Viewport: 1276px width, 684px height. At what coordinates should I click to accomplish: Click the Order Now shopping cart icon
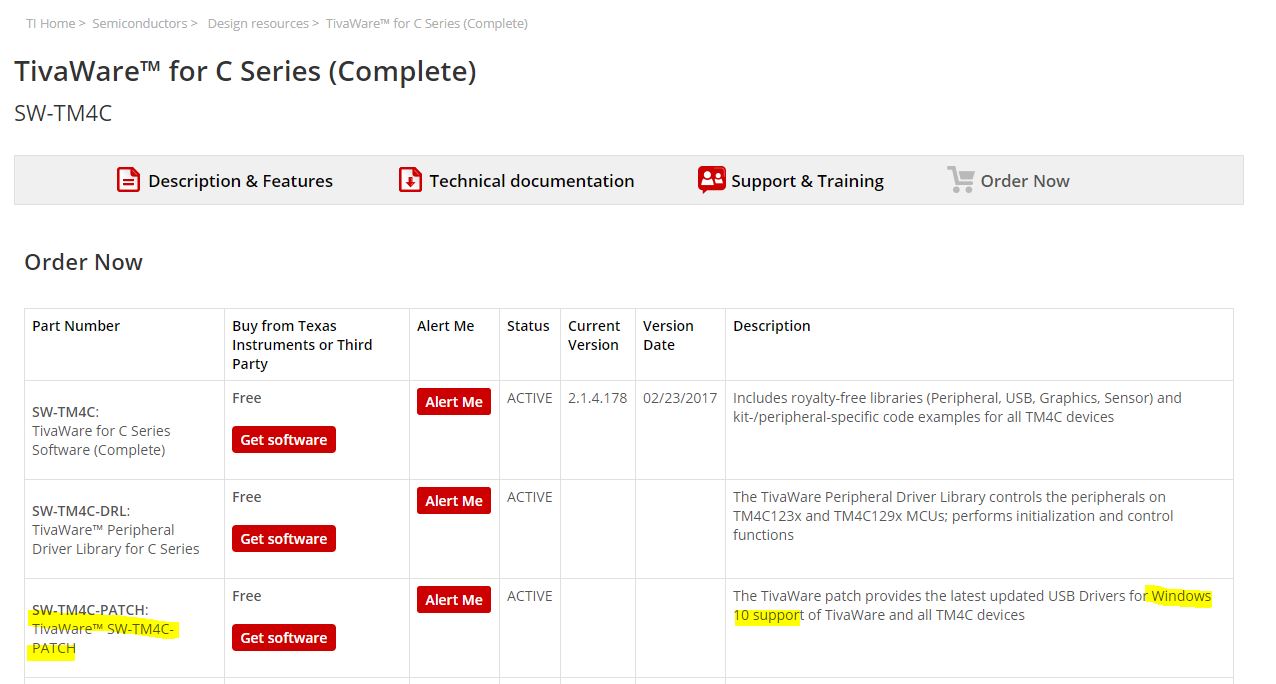coord(960,180)
